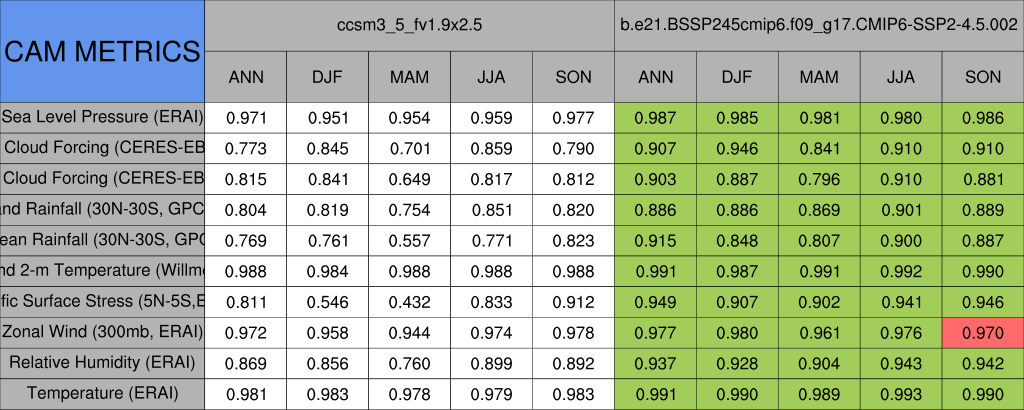Image resolution: width=1024 pixels, height=410 pixels.
Task: Select the green 0.796 MAM cell
Action: [819, 178]
